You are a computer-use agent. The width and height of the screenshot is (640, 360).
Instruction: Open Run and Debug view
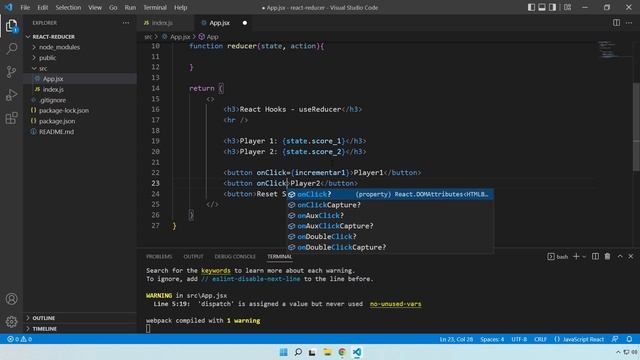coord(11,95)
